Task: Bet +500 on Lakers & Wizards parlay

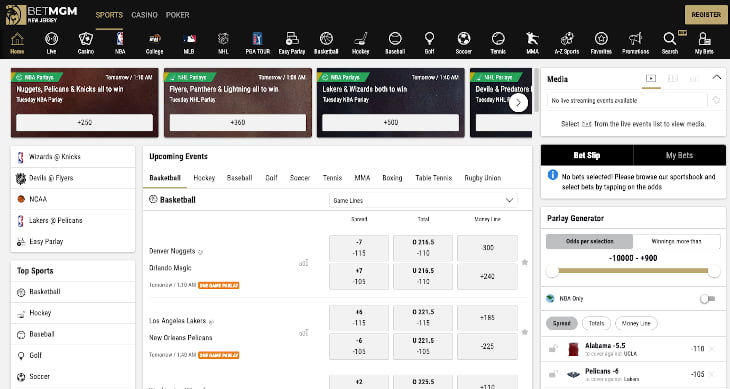Action: [x=391, y=122]
